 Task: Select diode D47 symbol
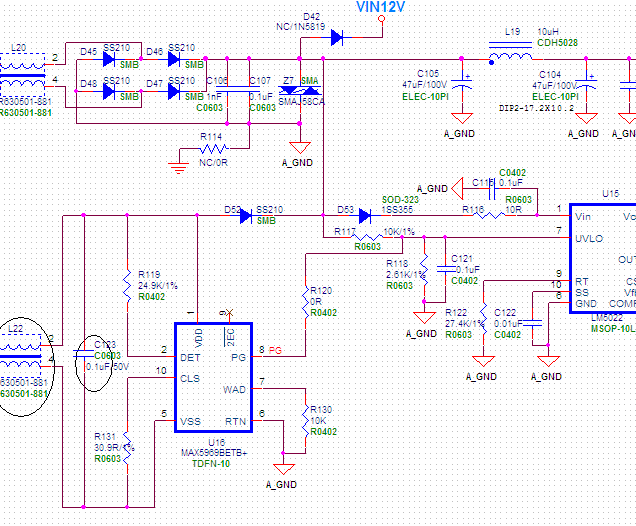tap(174, 91)
